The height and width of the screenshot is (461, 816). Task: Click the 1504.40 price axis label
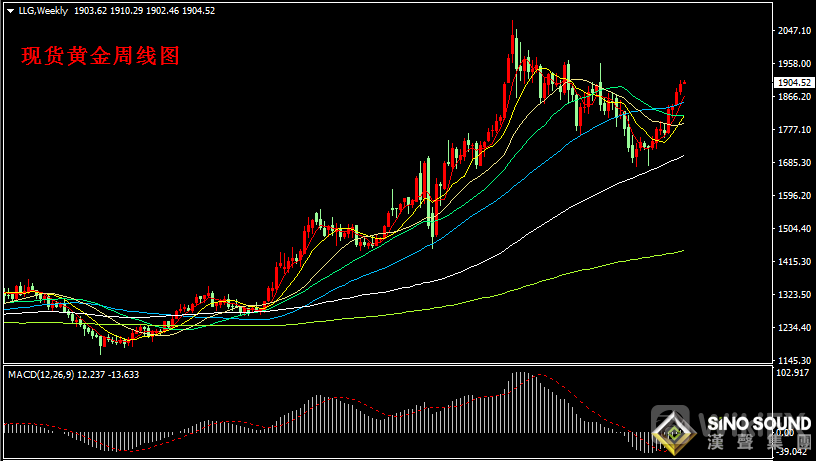pyautogui.click(x=793, y=229)
